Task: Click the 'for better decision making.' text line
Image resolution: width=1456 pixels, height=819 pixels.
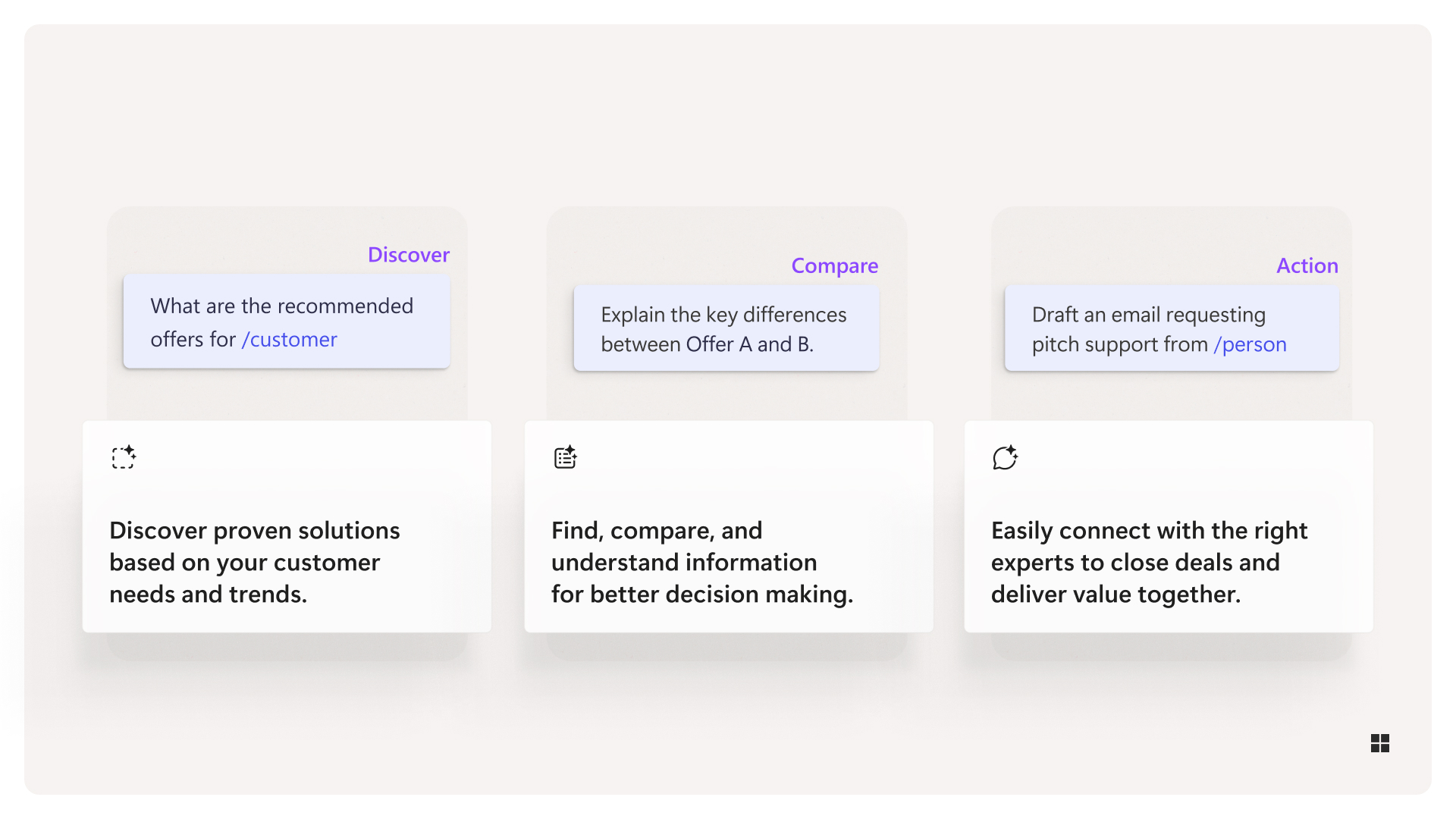Action: (x=702, y=595)
